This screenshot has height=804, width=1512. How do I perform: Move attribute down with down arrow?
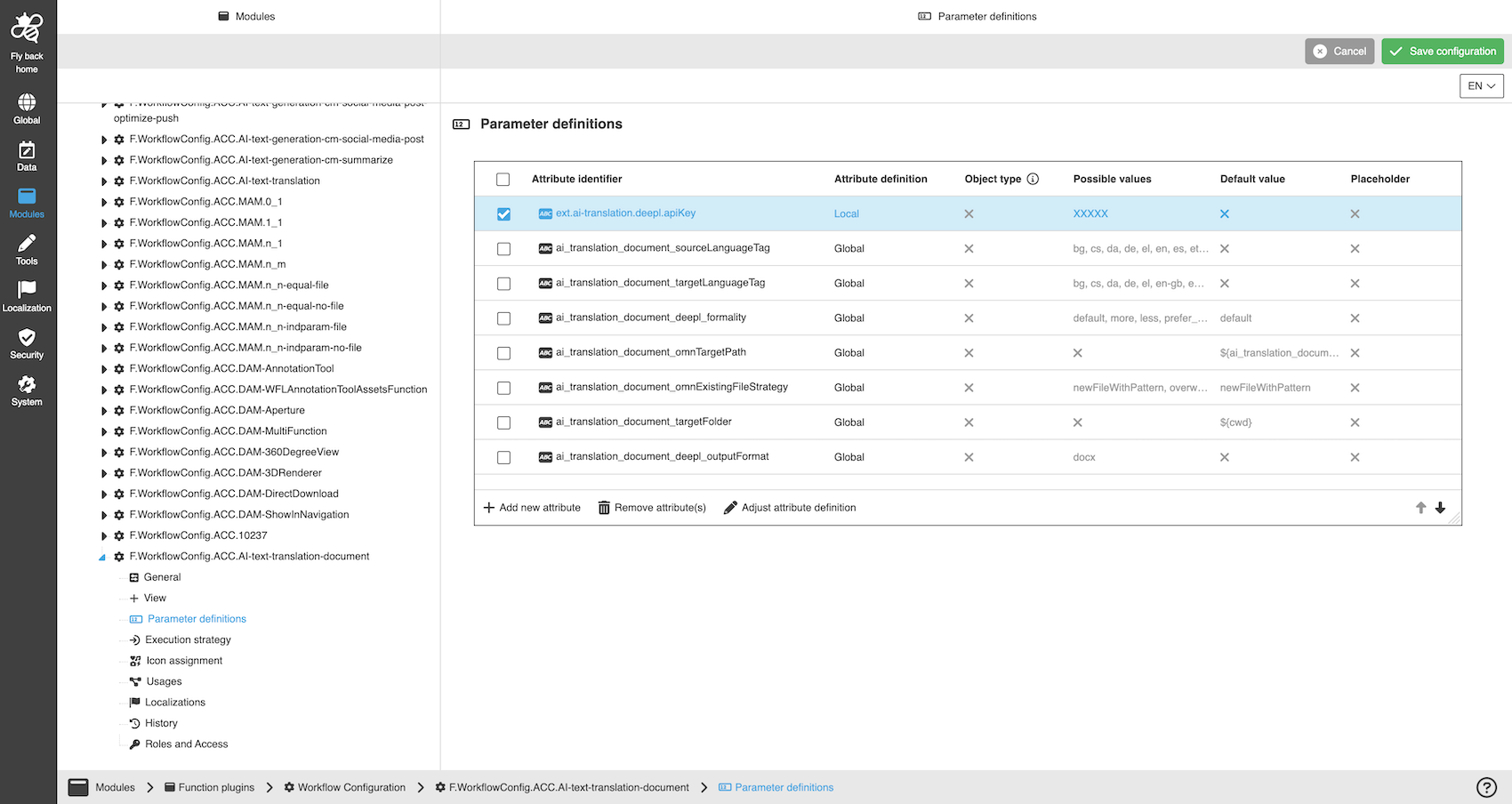coord(1440,508)
